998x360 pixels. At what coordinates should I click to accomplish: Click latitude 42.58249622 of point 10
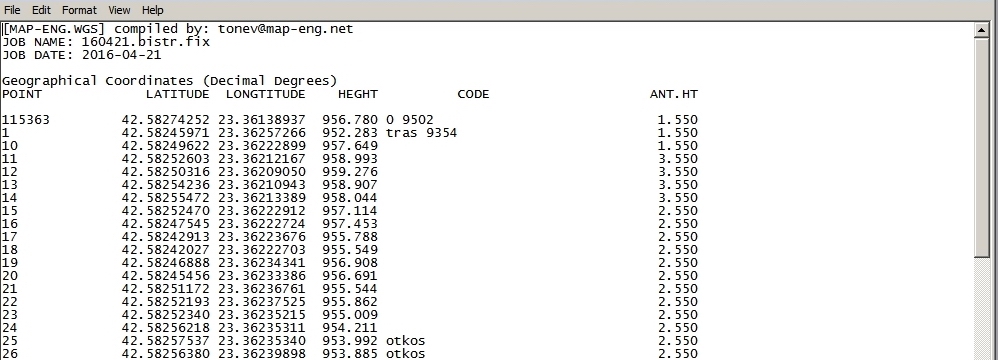point(165,146)
